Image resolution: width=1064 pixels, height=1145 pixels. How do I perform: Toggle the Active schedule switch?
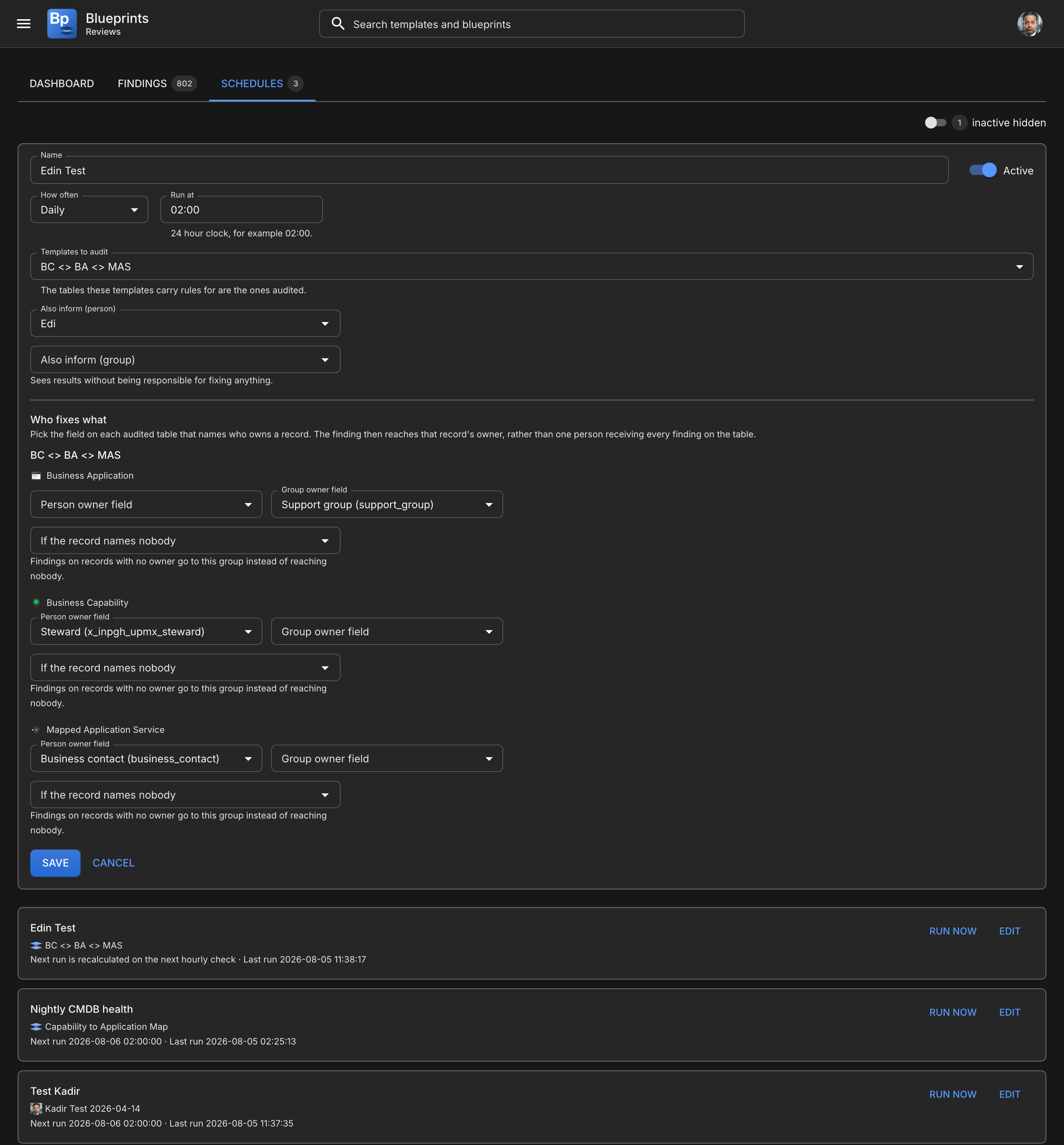tap(983, 170)
